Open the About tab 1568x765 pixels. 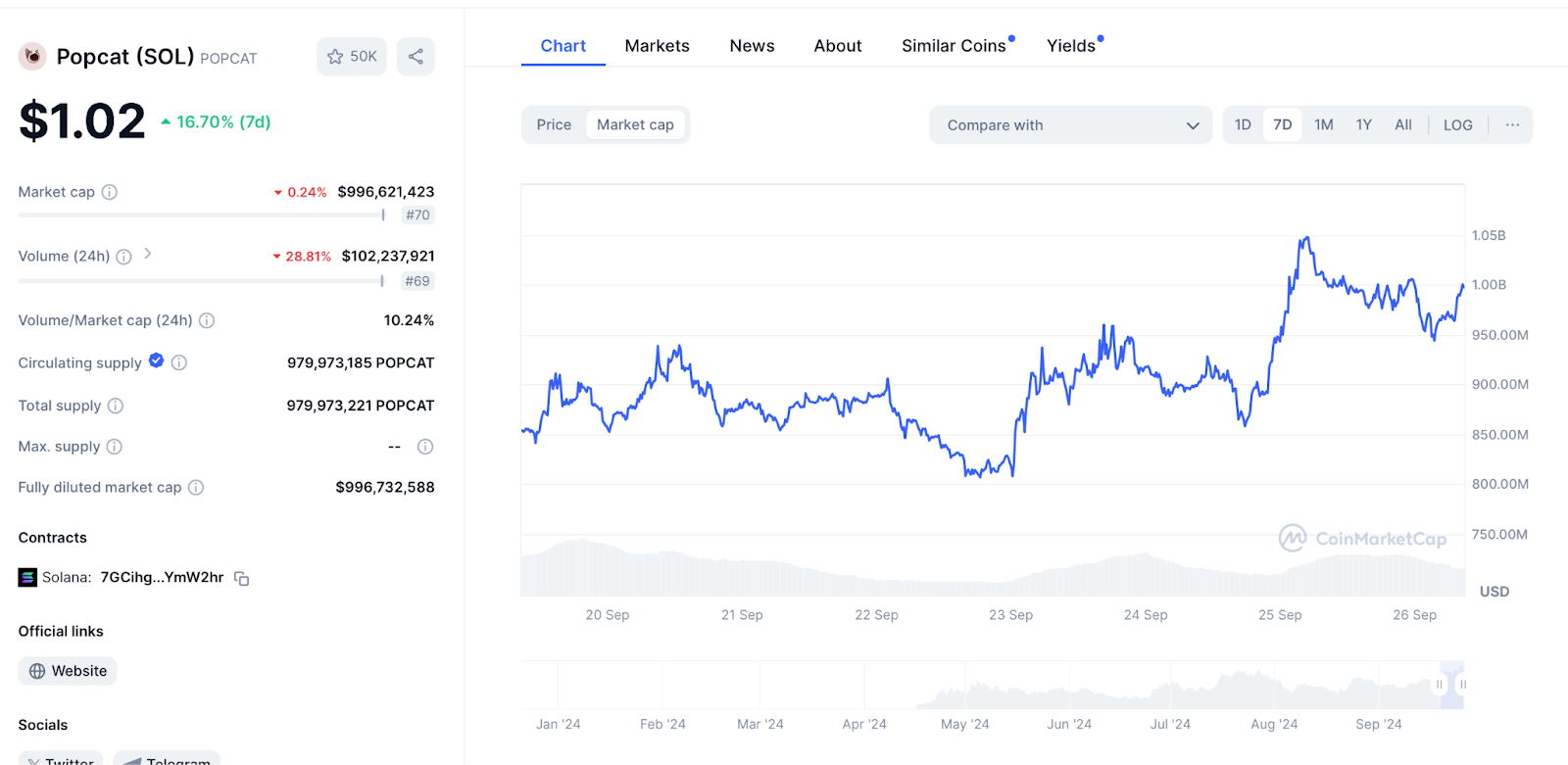[838, 46]
